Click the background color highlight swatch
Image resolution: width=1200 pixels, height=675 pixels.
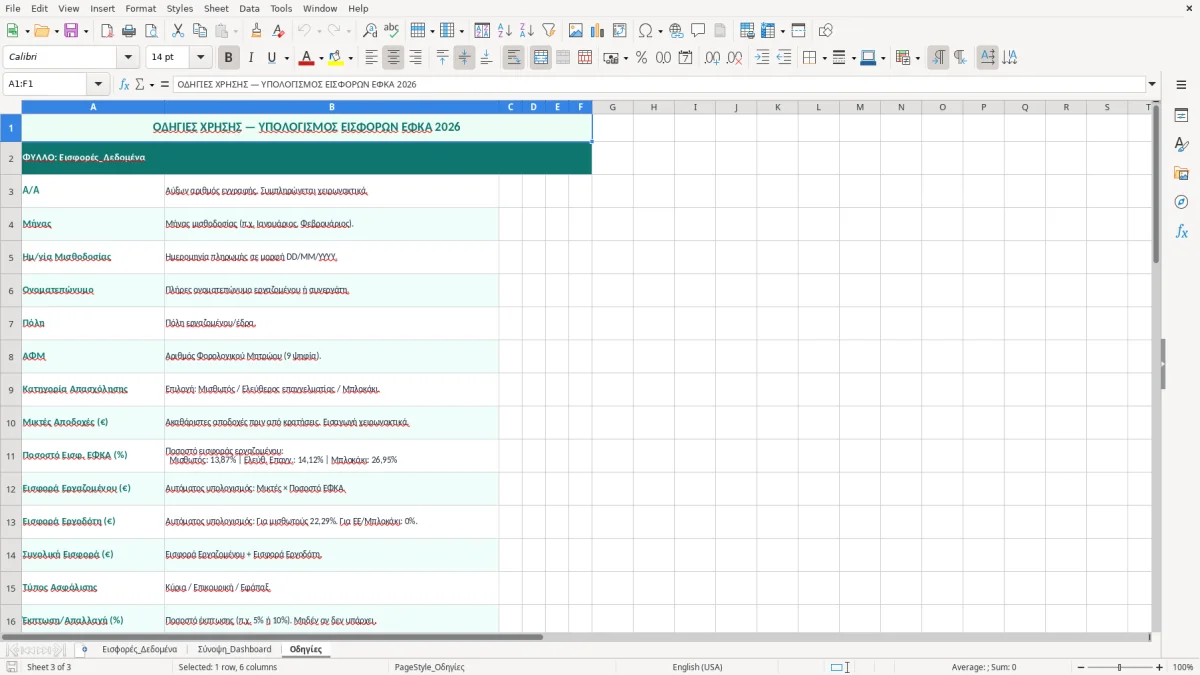click(335, 58)
